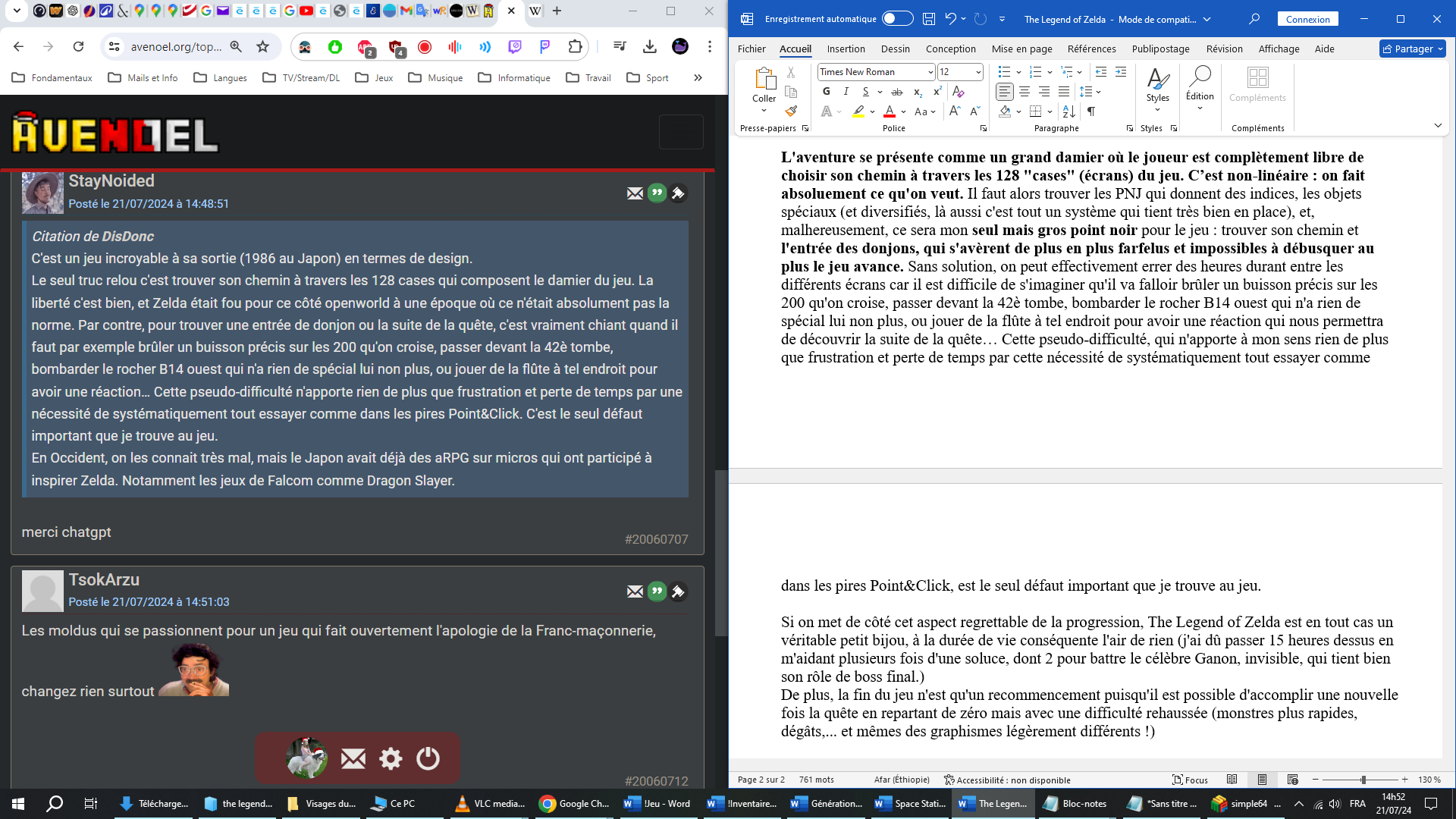Toggle subscript formatting in Word
The image size is (1456, 819).
tap(918, 92)
